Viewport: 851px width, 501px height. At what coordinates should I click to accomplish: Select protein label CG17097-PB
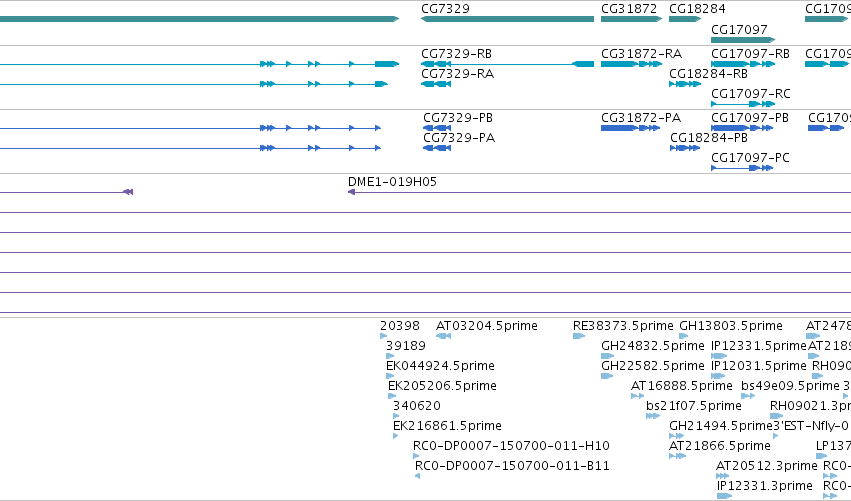pos(750,118)
